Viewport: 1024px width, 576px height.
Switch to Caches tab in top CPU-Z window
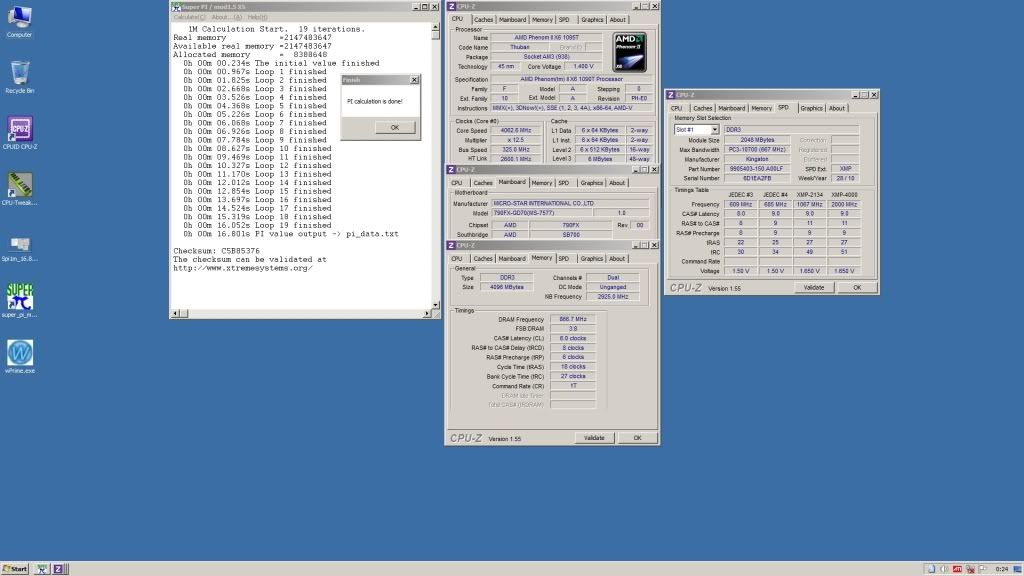(483, 19)
